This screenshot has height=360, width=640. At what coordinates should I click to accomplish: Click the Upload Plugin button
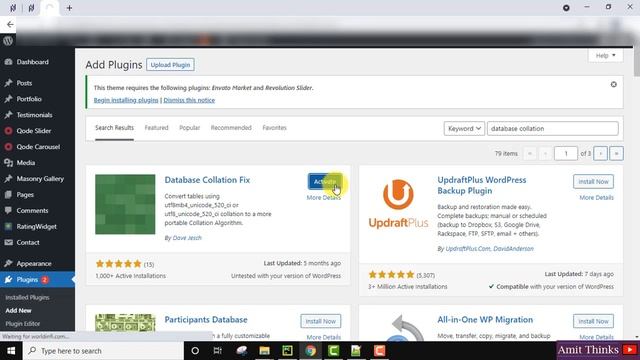pyautogui.click(x=170, y=65)
